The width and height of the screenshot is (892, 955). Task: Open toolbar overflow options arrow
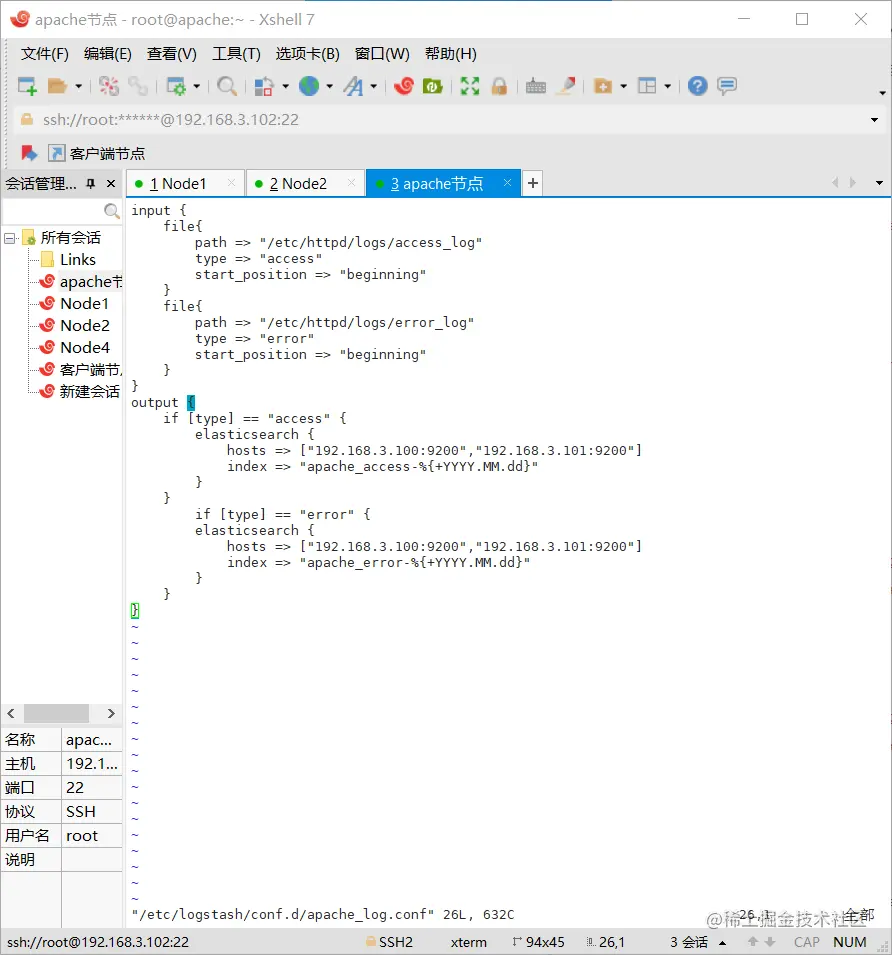point(882,93)
